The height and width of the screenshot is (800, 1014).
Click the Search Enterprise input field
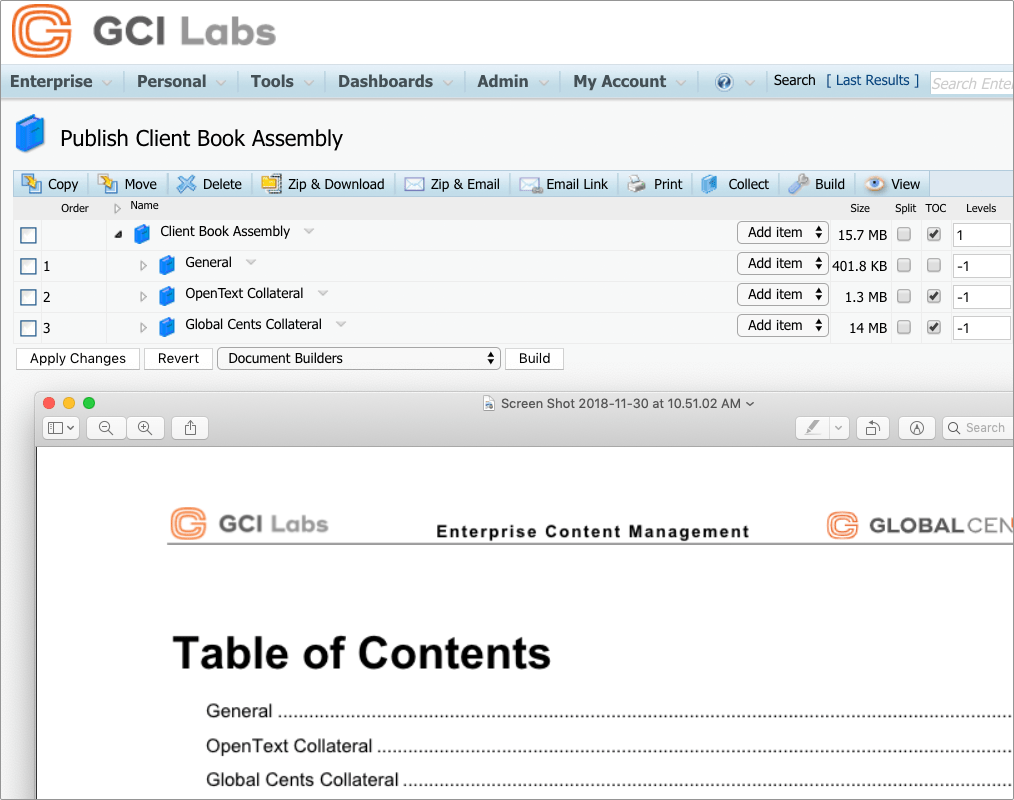pos(971,83)
